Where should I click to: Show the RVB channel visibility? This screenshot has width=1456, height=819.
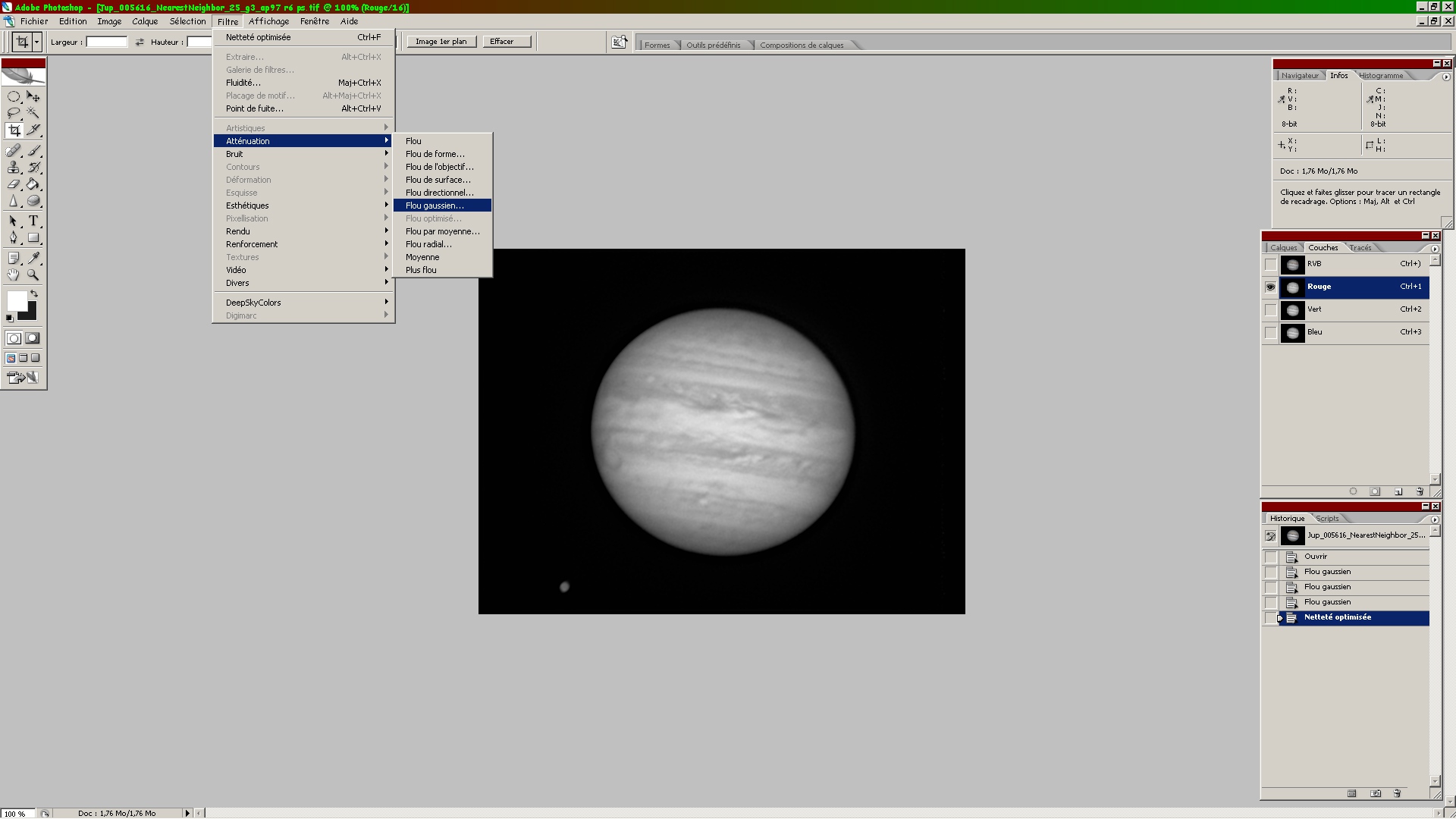click(x=1270, y=264)
